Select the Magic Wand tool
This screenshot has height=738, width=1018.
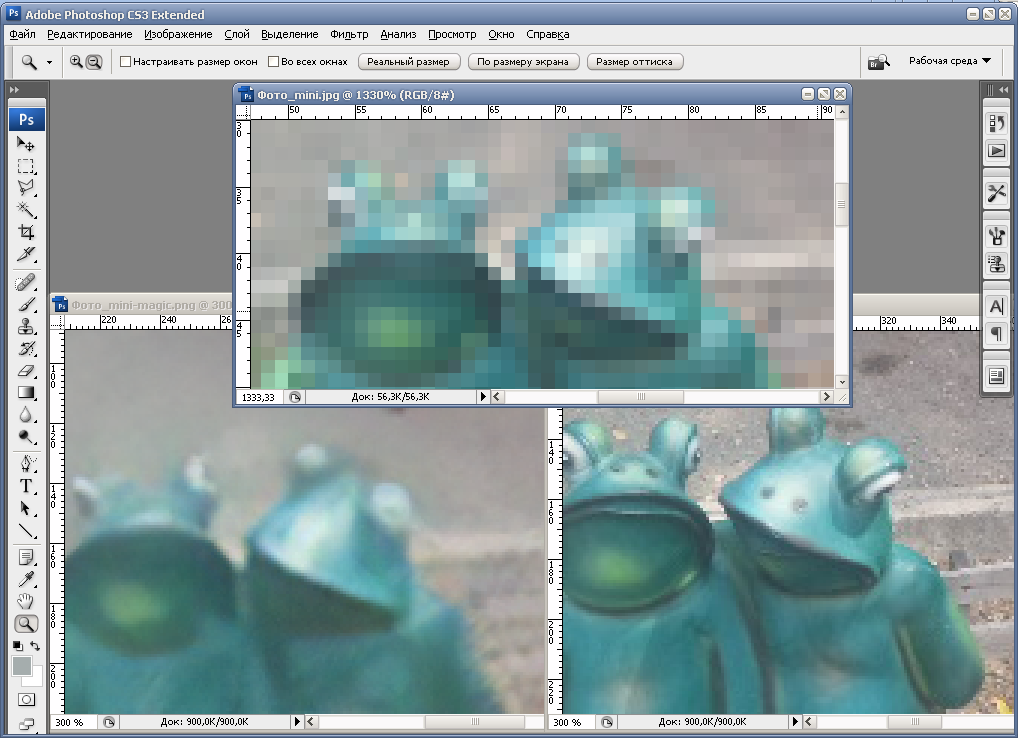[26, 210]
